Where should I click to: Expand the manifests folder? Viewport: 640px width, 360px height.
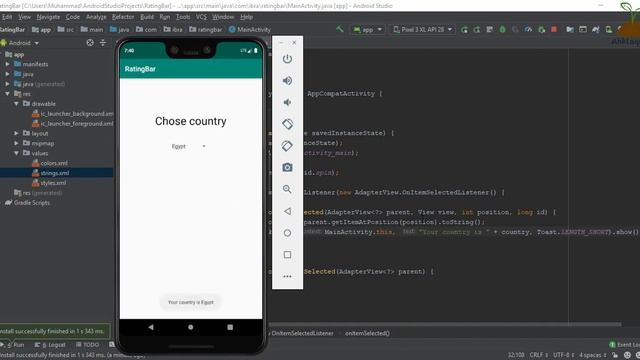point(8,64)
